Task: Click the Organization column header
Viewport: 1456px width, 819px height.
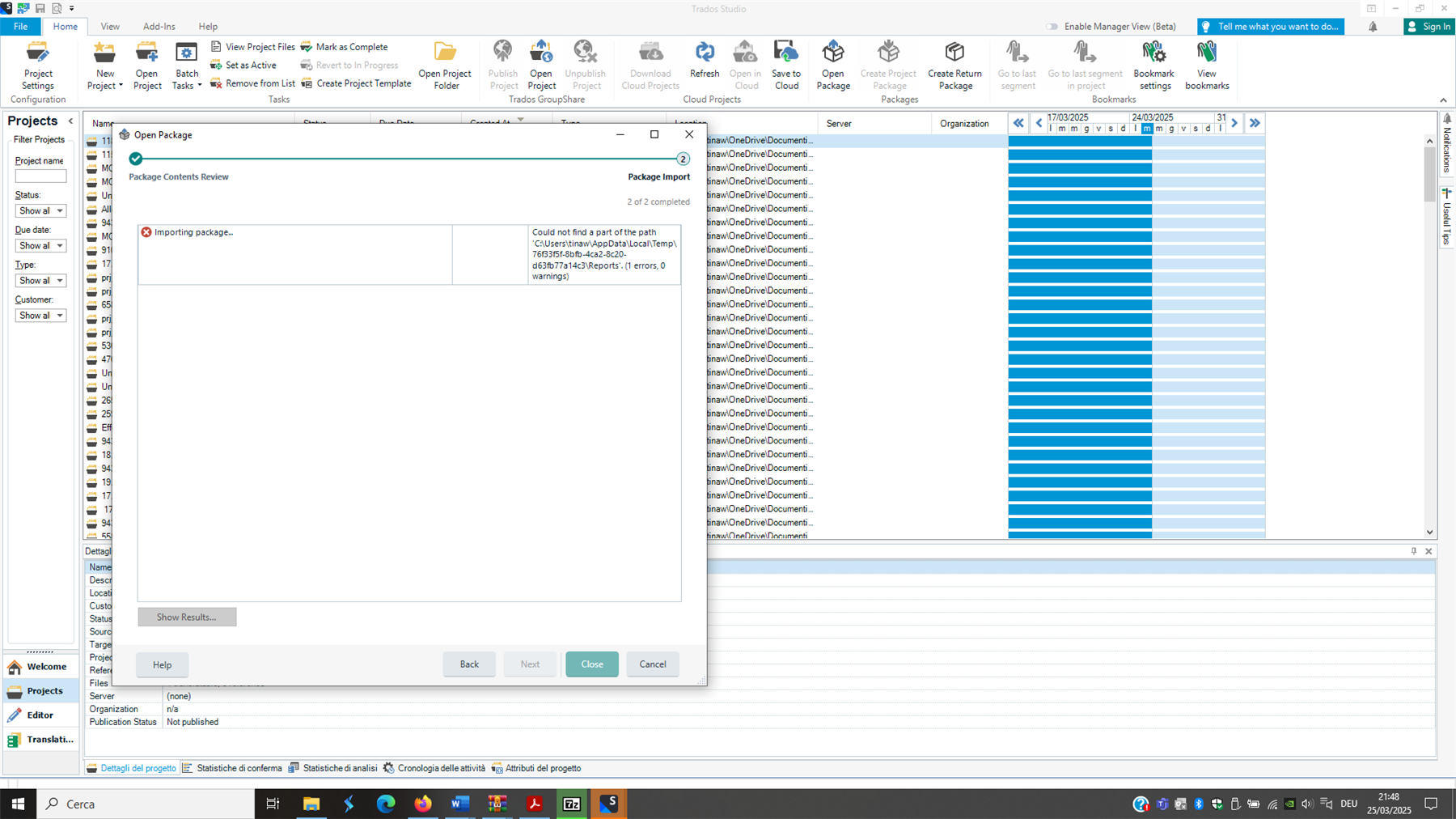Action: pyautogui.click(x=968, y=124)
